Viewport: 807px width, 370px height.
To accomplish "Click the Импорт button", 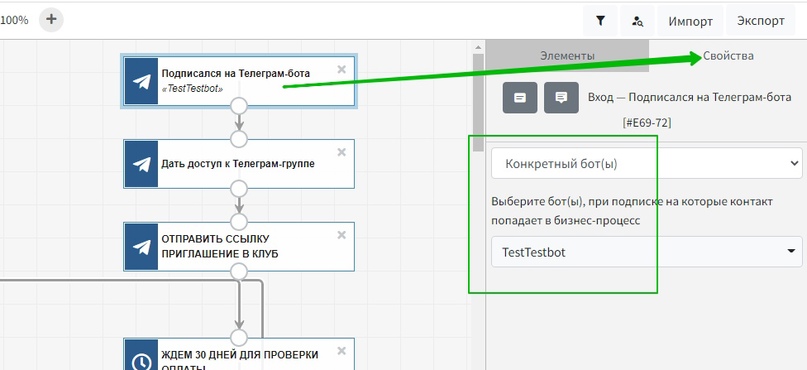I will pos(690,21).
